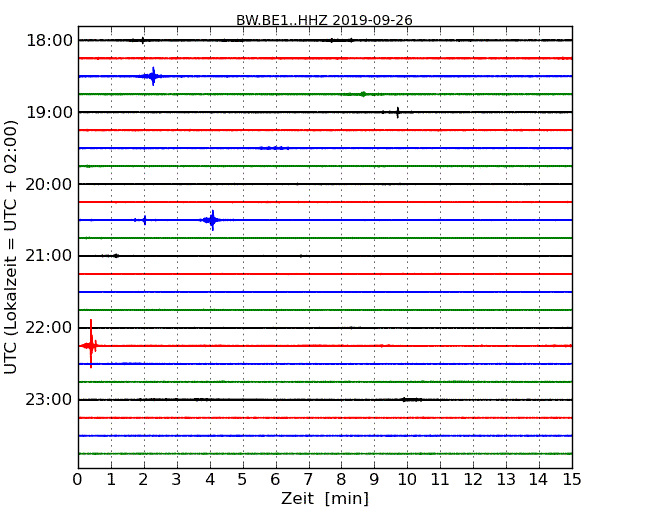Click x-axis tick label 6
Viewport: 650px width, 520px height.
point(275,480)
